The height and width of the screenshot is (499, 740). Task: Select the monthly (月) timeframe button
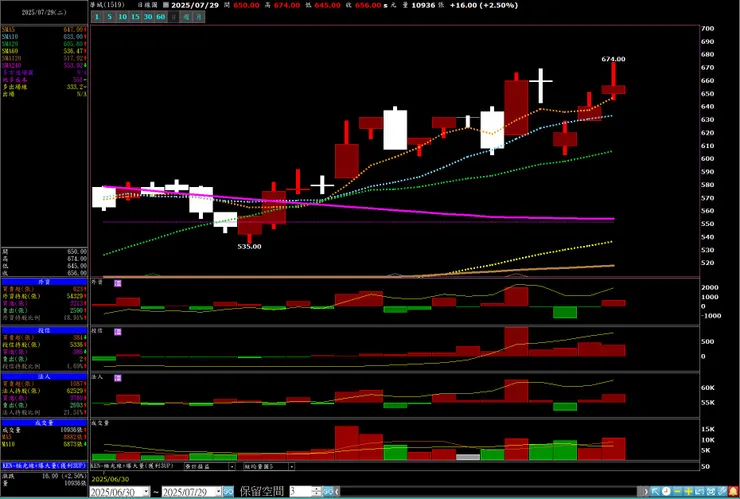[x=199, y=17]
